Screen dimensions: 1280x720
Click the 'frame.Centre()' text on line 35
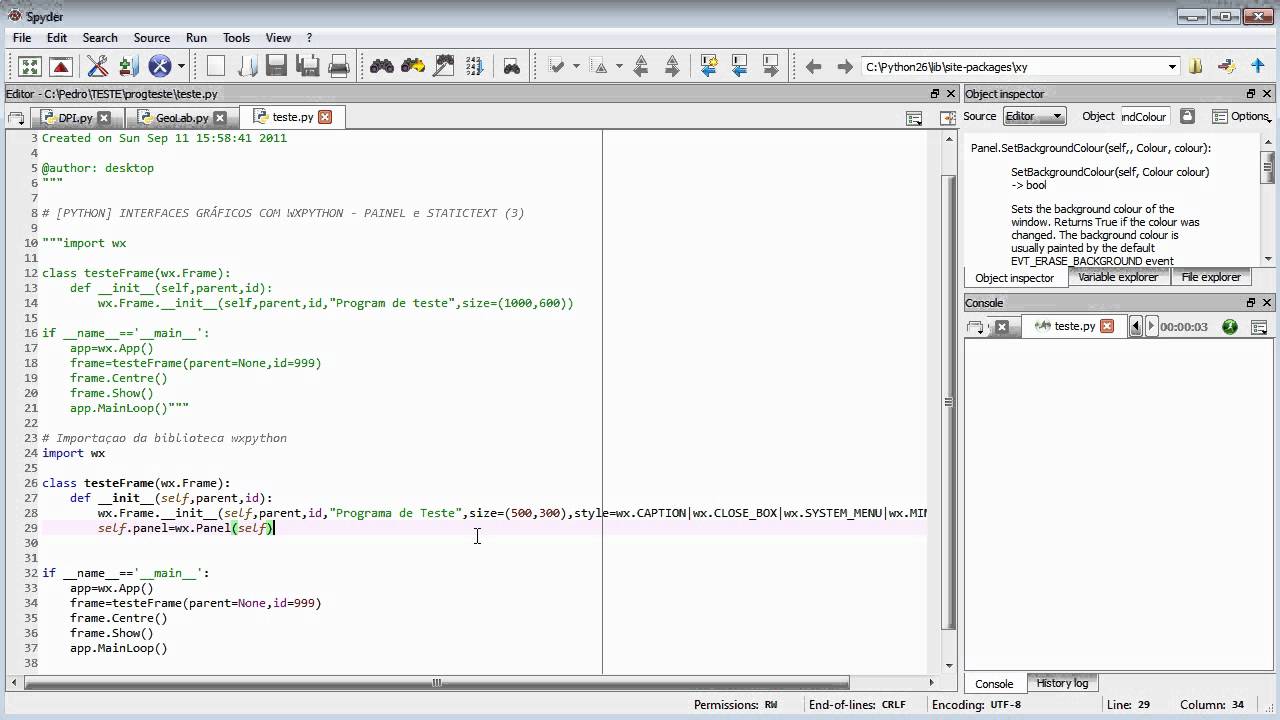pyautogui.click(x=118, y=618)
